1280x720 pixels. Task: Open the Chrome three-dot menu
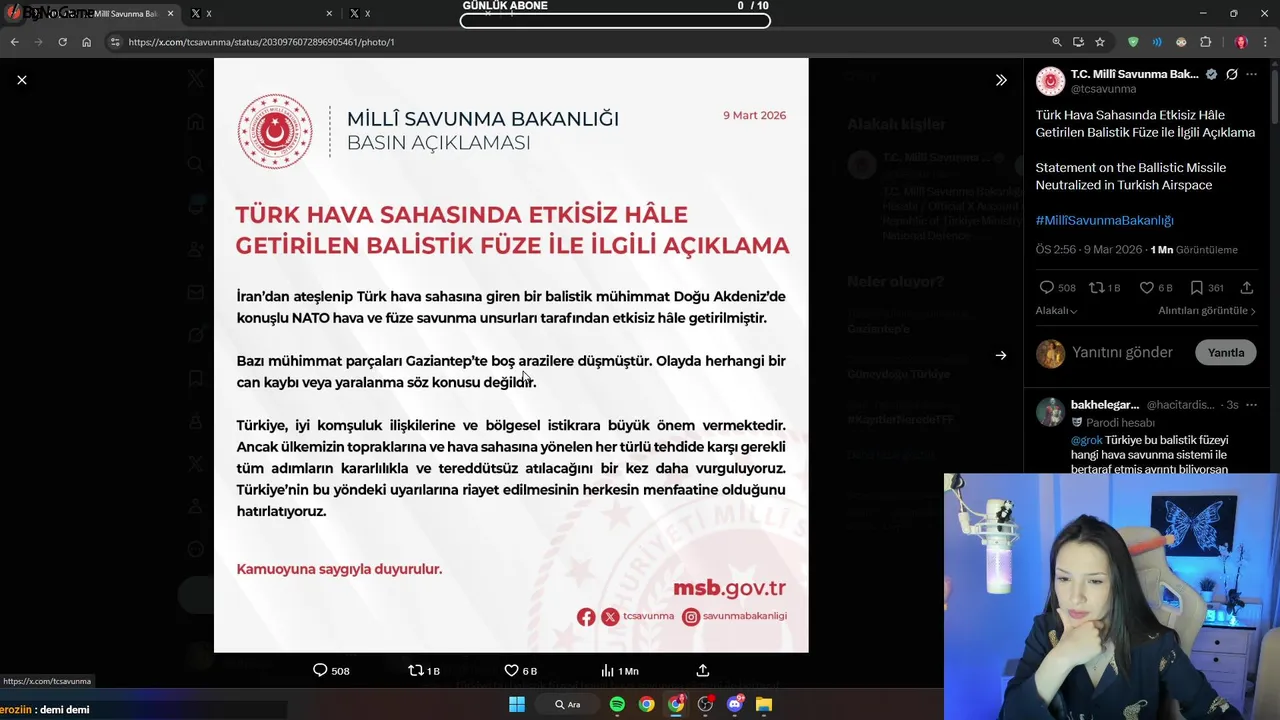point(1266,42)
